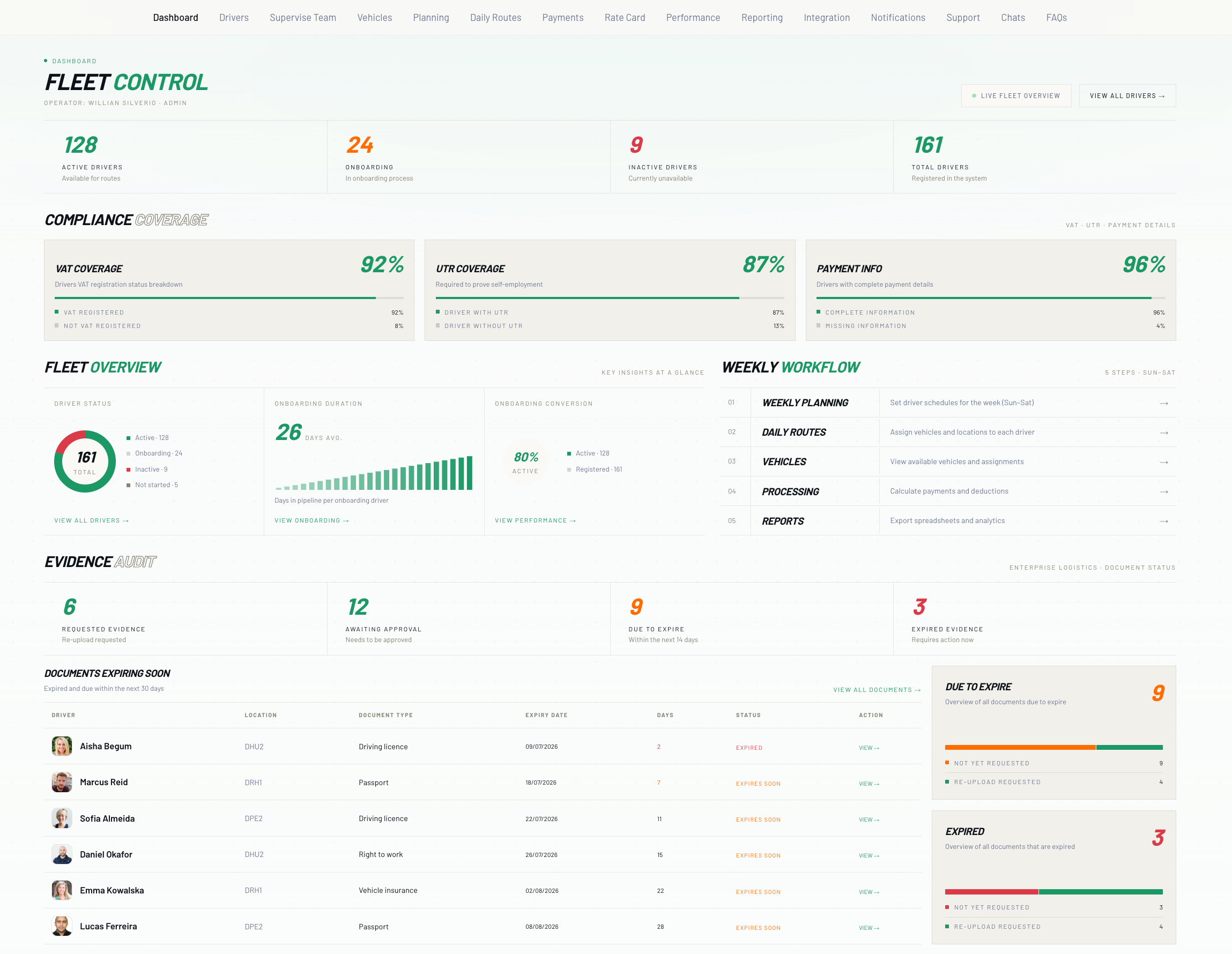Click the 12 Awaiting Approval card
This screenshot has width=1232, height=954.
[469, 618]
